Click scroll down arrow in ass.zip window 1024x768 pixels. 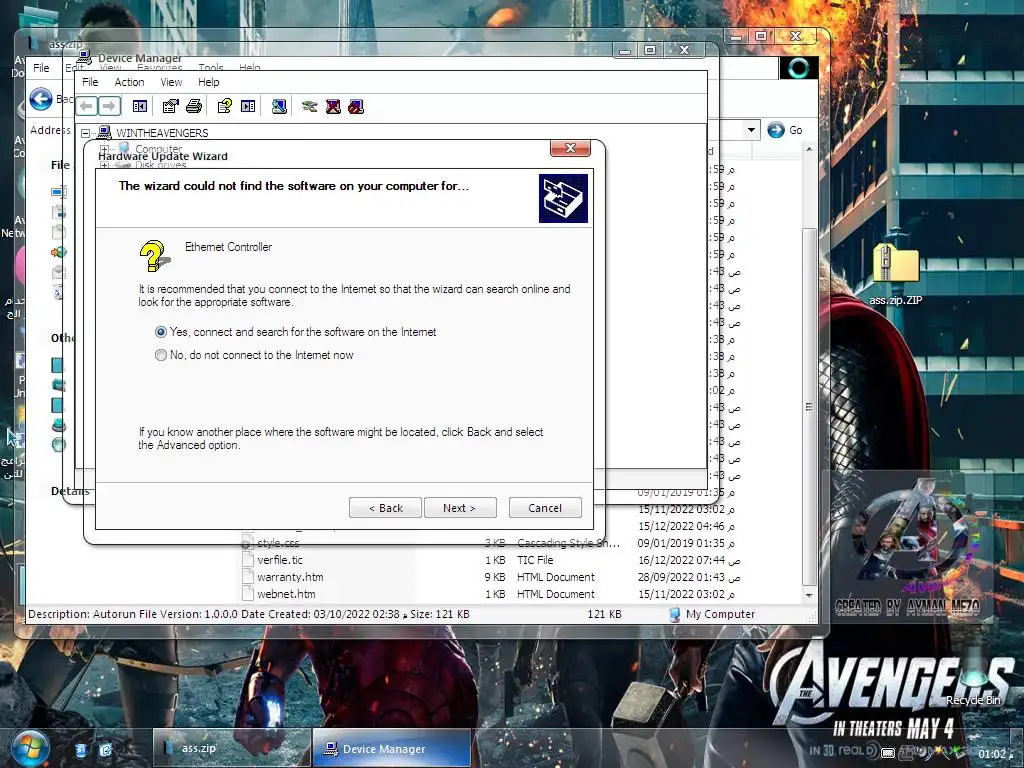[809, 595]
